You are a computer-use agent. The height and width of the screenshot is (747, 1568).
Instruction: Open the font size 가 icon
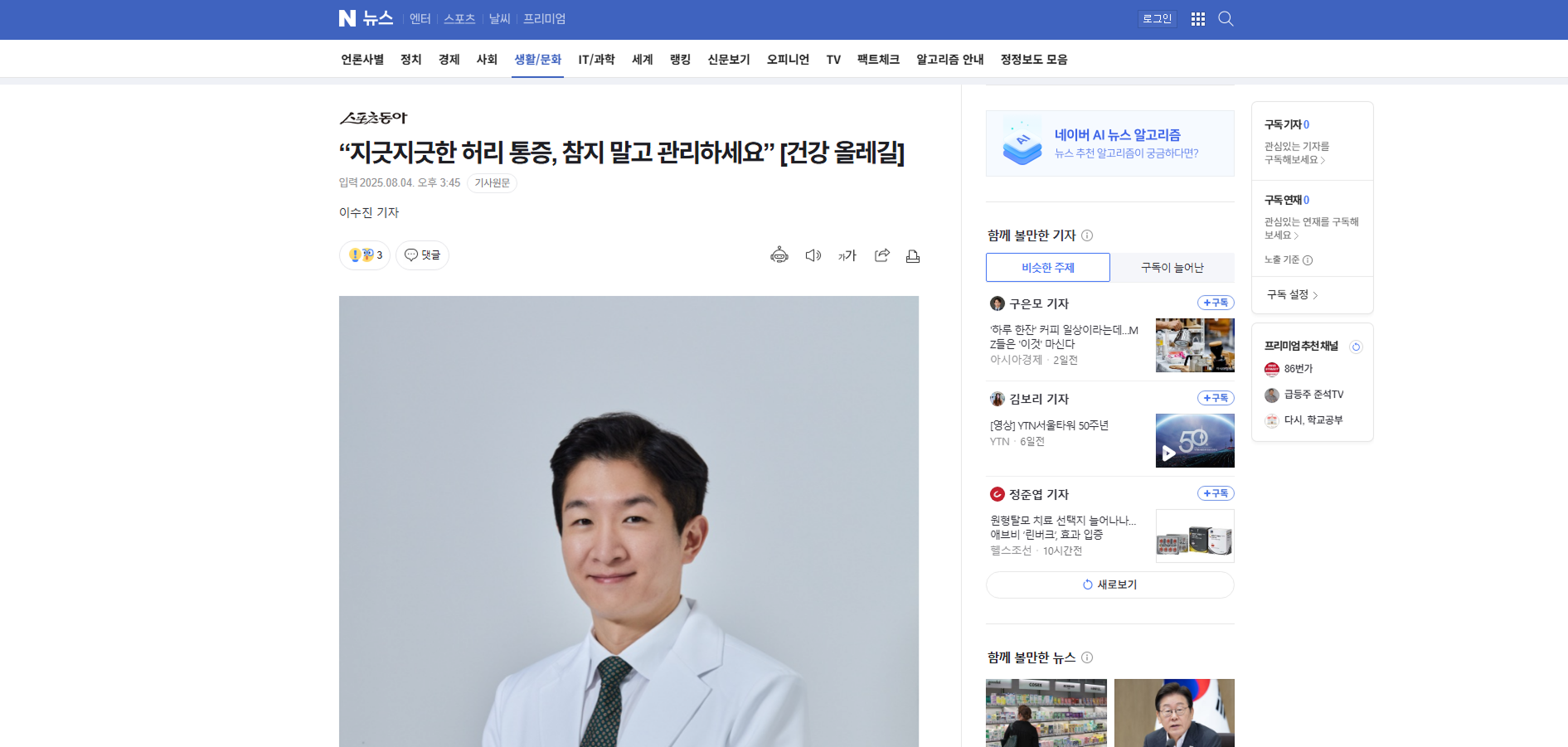tap(847, 255)
